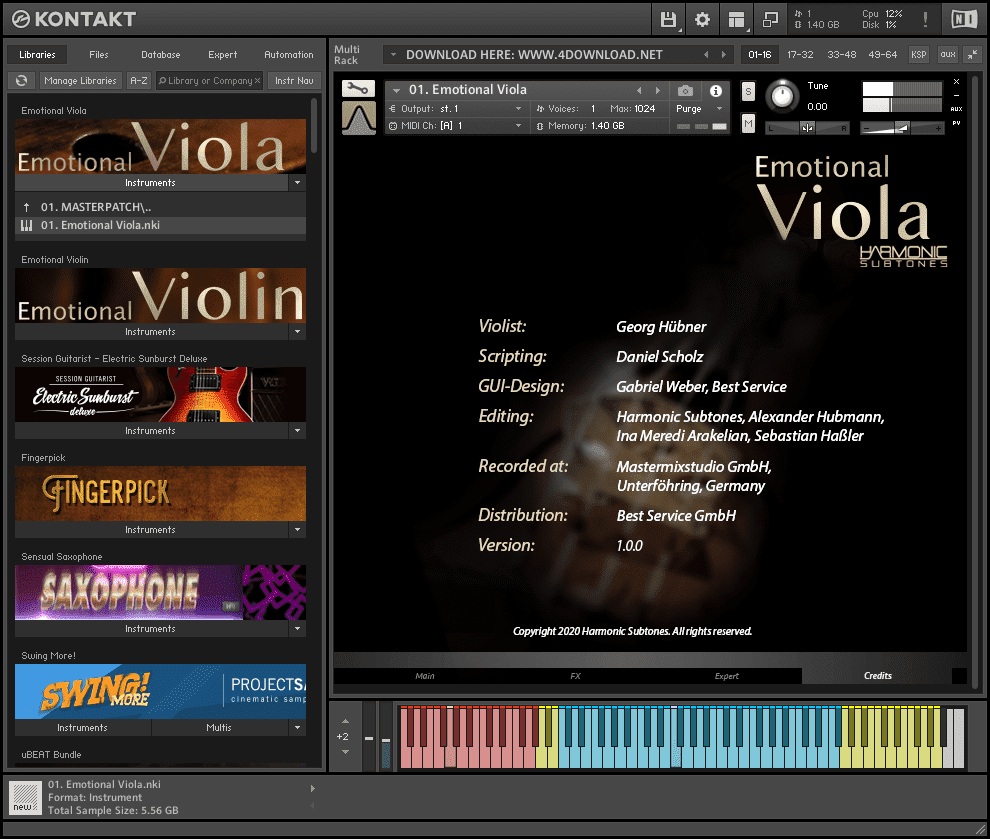Image resolution: width=990 pixels, height=839 pixels.
Task: Open Emotional Violin Instruments button
Action: coord(151,332)
